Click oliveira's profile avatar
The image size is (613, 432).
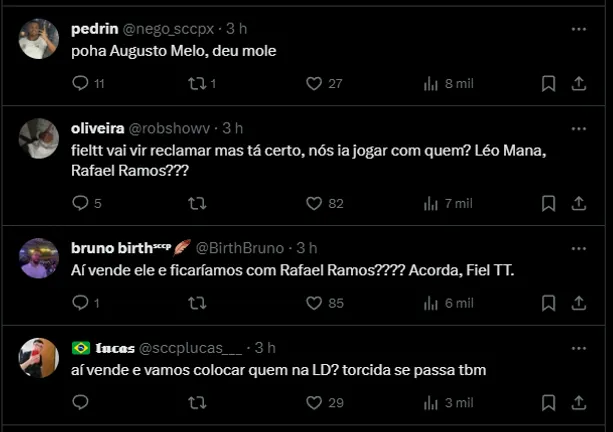[x=40, y=138]
